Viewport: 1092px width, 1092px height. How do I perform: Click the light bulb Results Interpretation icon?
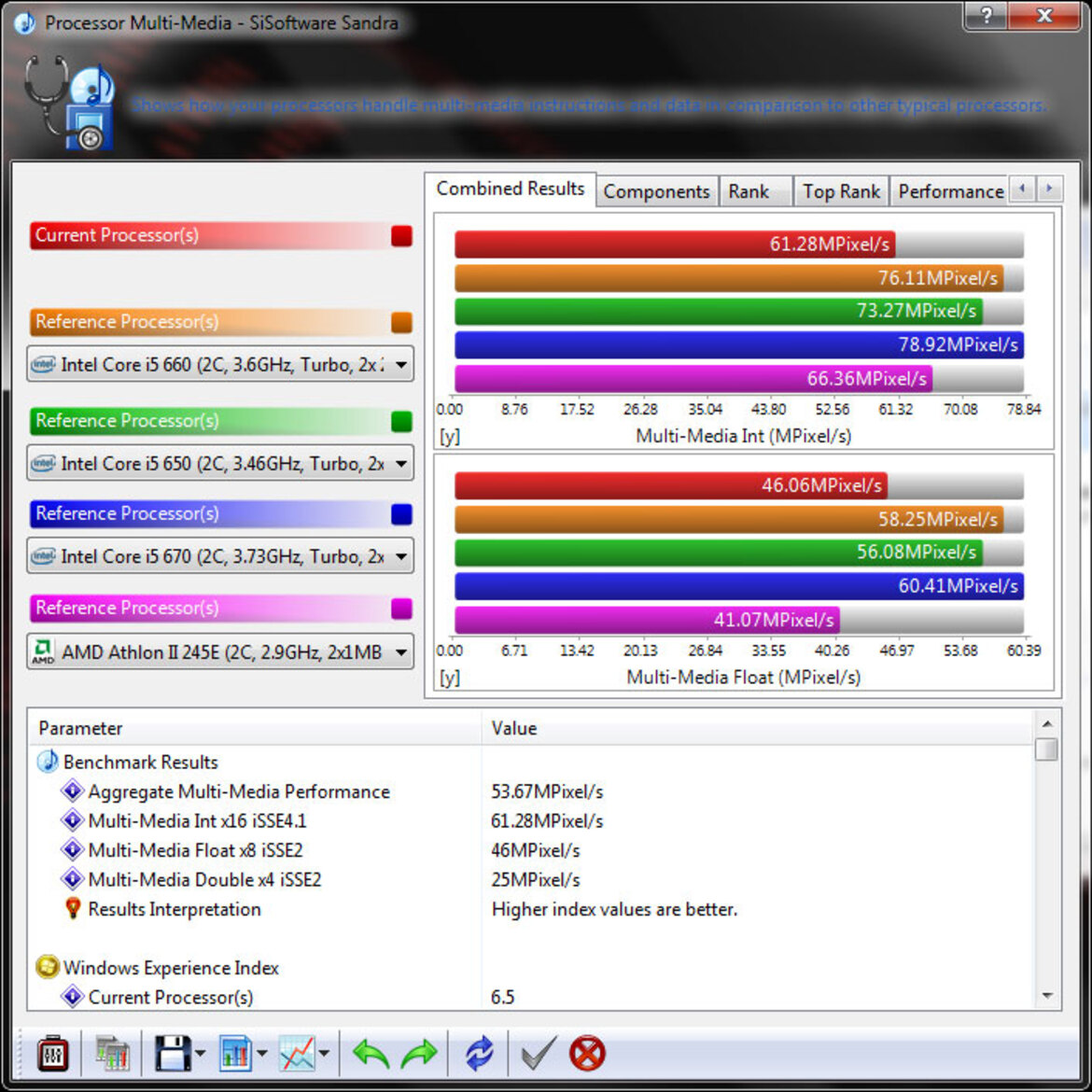coord(73,909)
